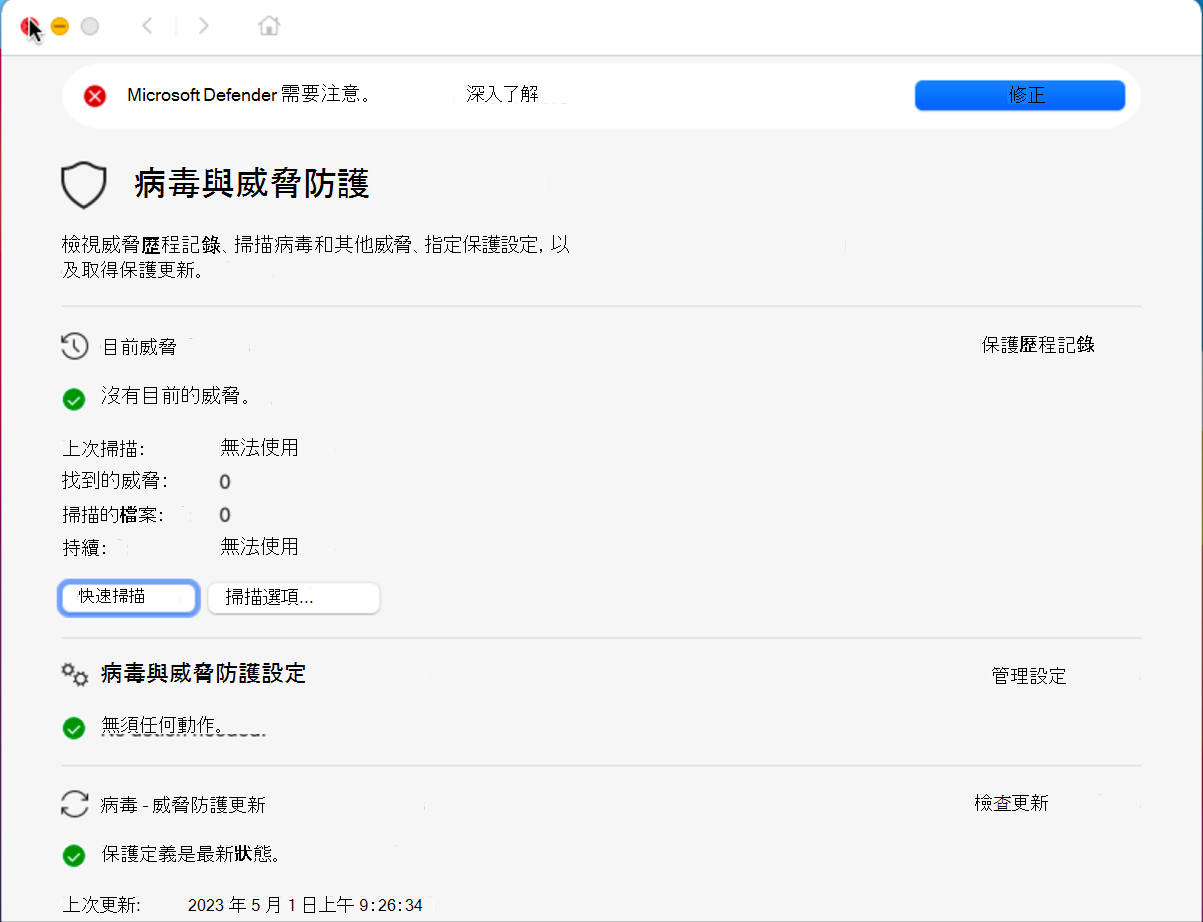Click the 找到的威脅 value 0
This screenshot has width=1203, height=922.
coord(225,482)
